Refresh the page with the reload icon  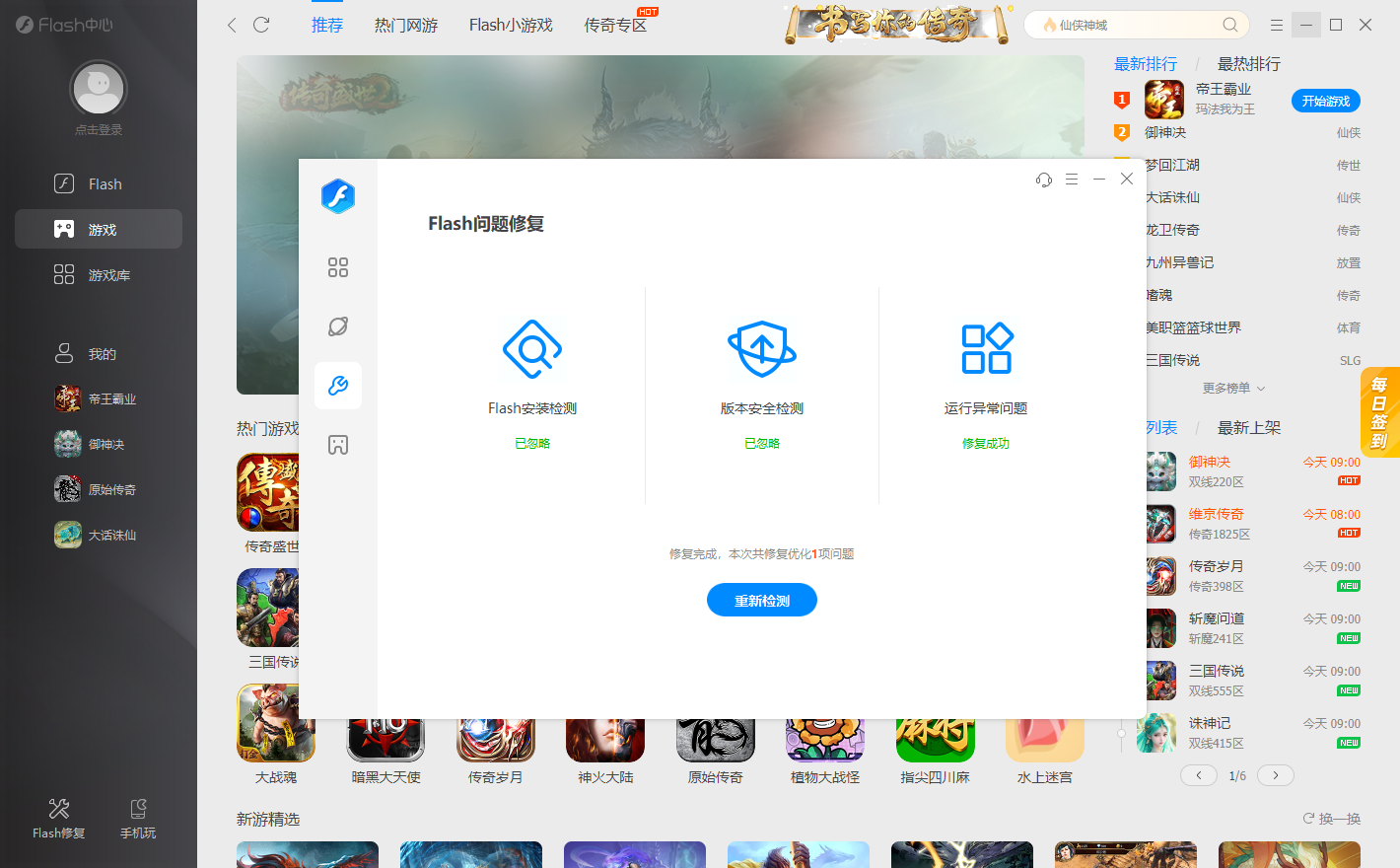[x=261, y=25]
